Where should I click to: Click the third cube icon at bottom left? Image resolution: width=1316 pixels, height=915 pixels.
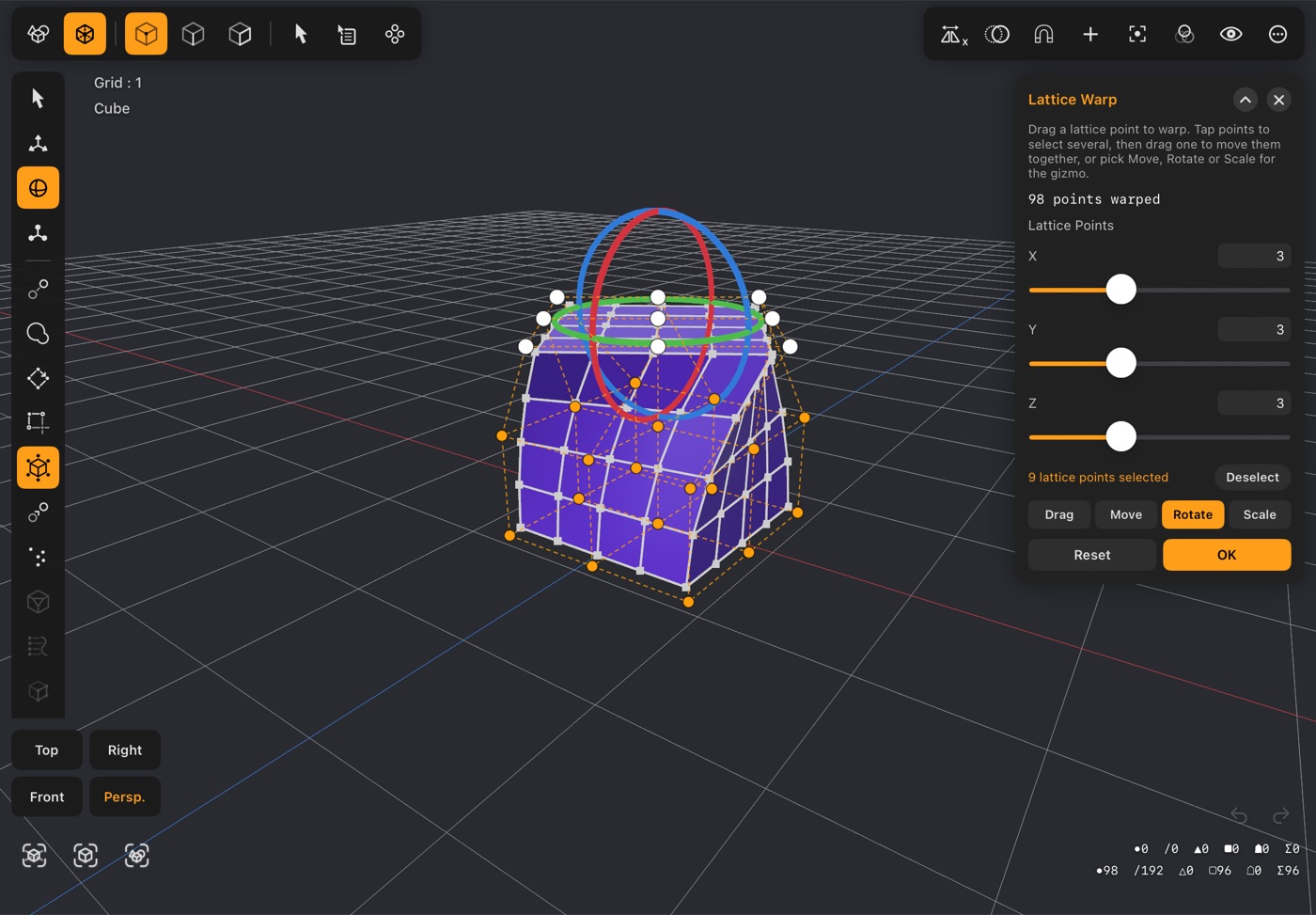(136, 855)
